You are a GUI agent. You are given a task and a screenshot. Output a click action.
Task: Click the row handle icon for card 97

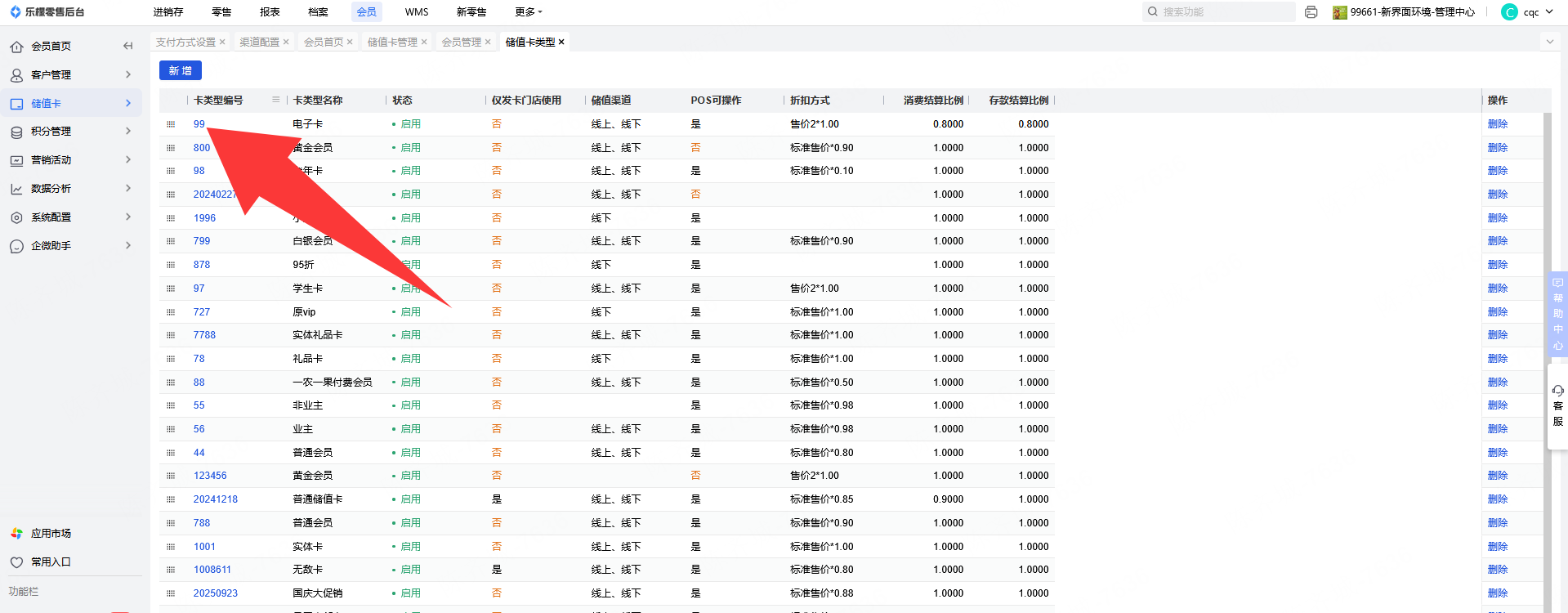(171, 289)
